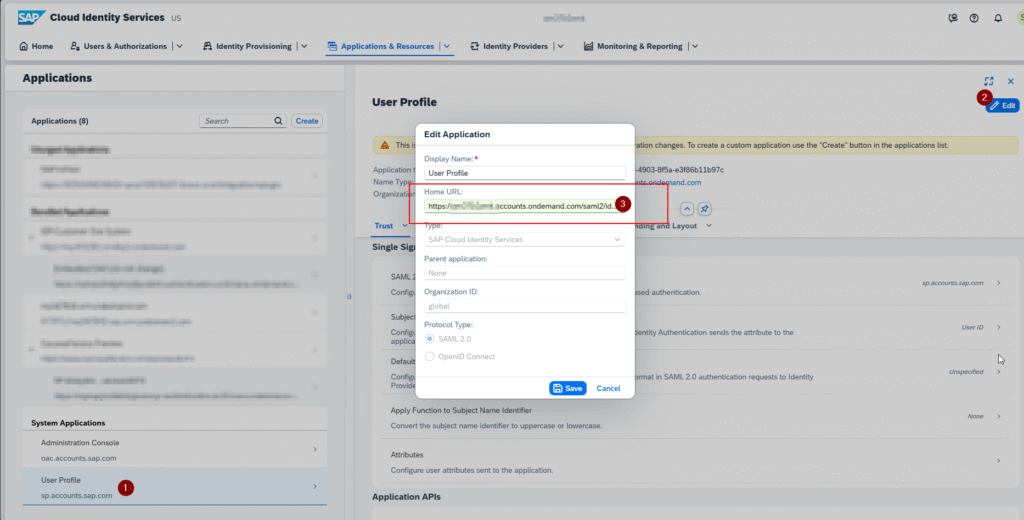The image size is (1024, 520).
Task: Open User Profile row chevron
Action: (x=315, y=486)
